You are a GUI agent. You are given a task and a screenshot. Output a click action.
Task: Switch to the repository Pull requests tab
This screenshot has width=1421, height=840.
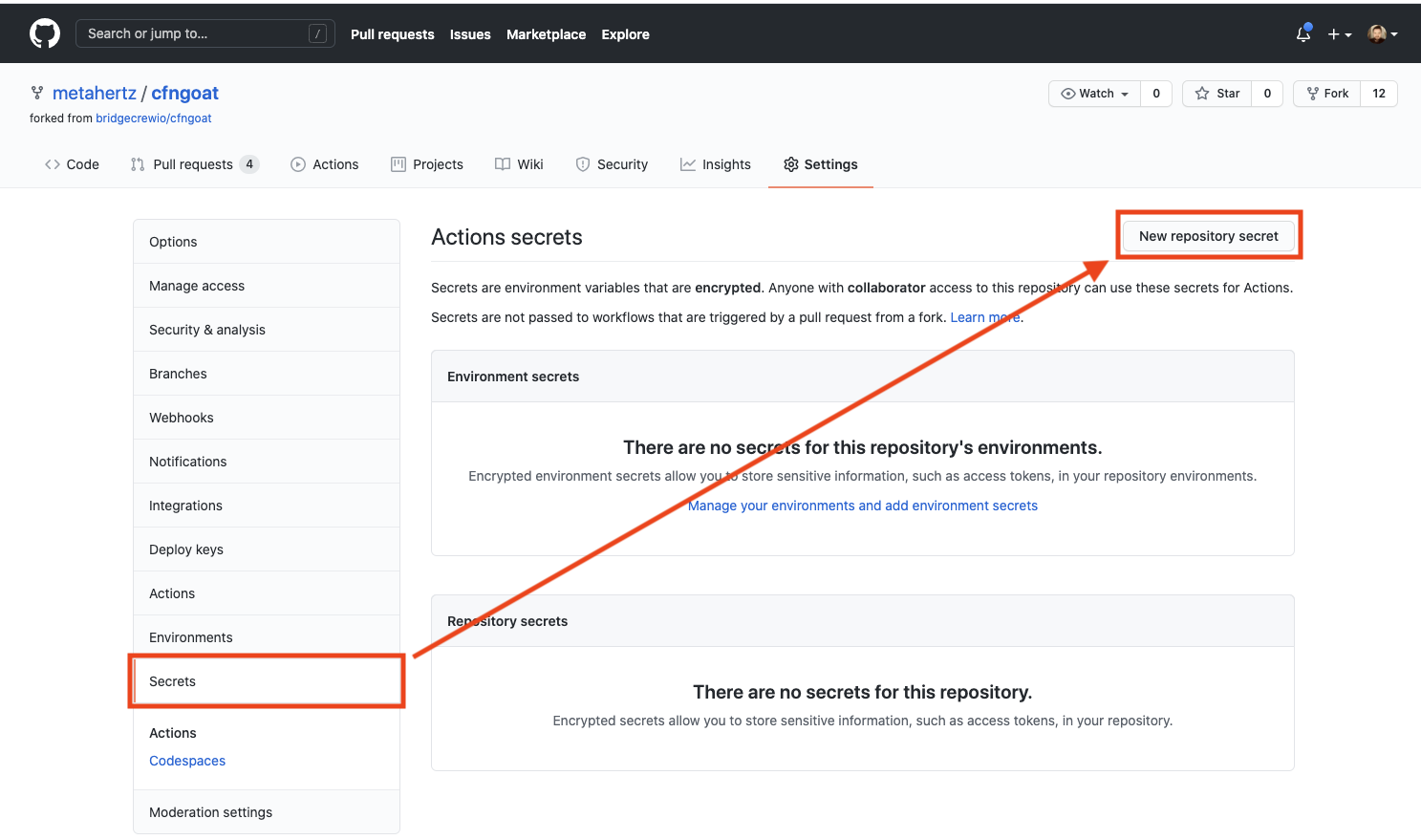[194, 164]
